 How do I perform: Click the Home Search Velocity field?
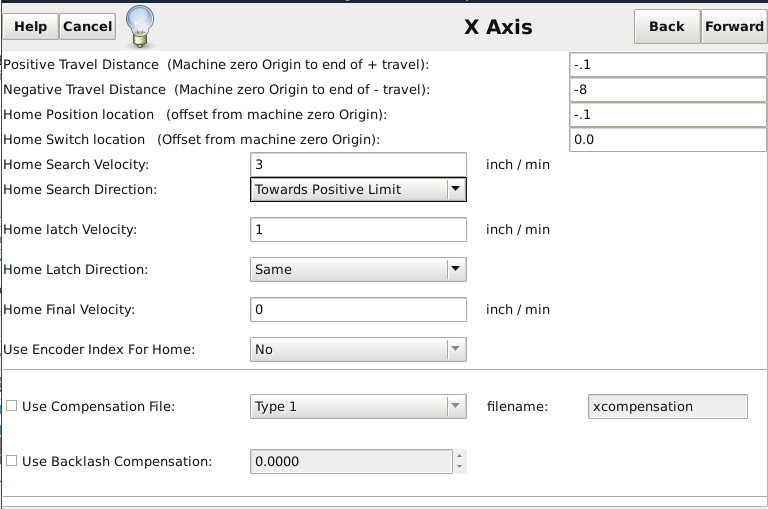(358, 164)
